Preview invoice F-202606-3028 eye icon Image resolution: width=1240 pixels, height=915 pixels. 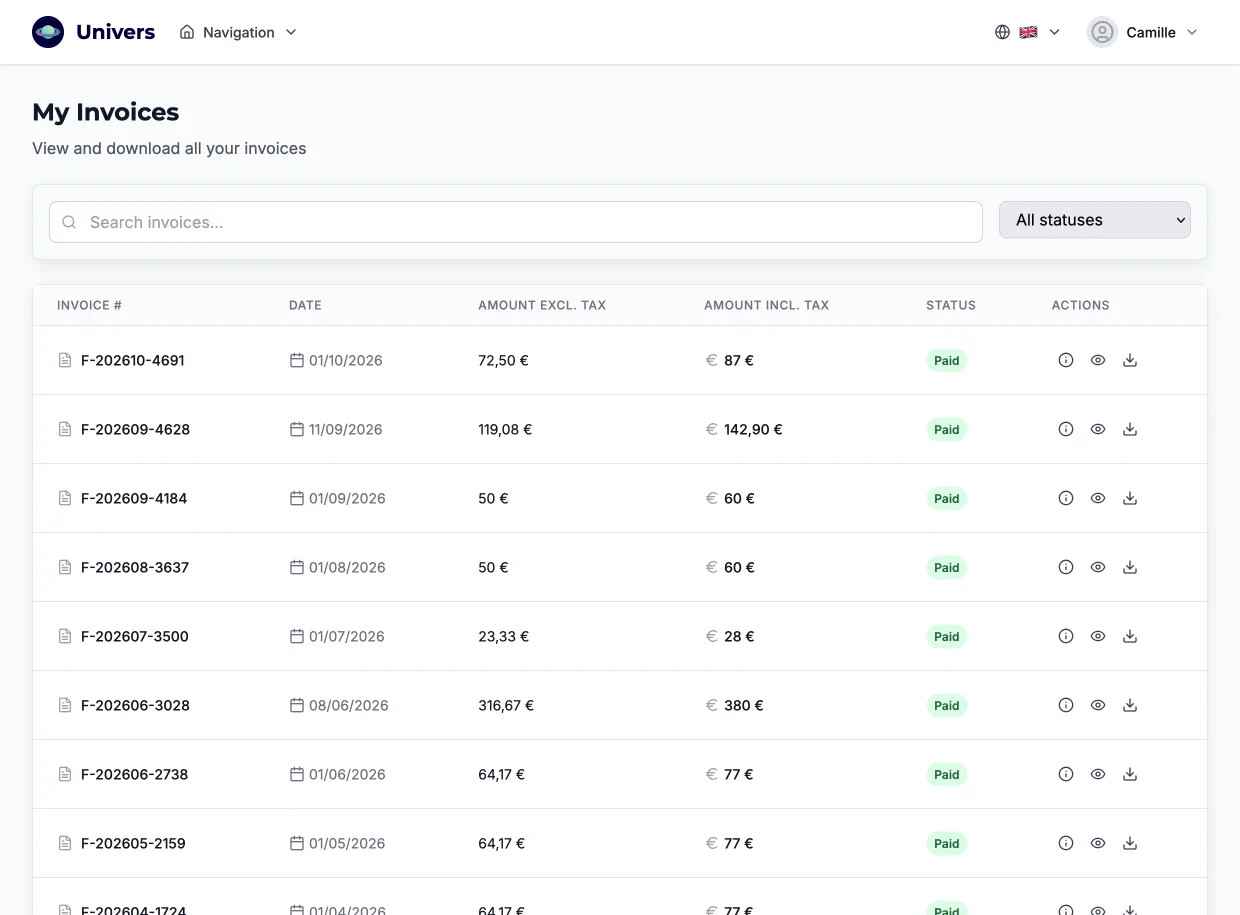(1098, 705)
